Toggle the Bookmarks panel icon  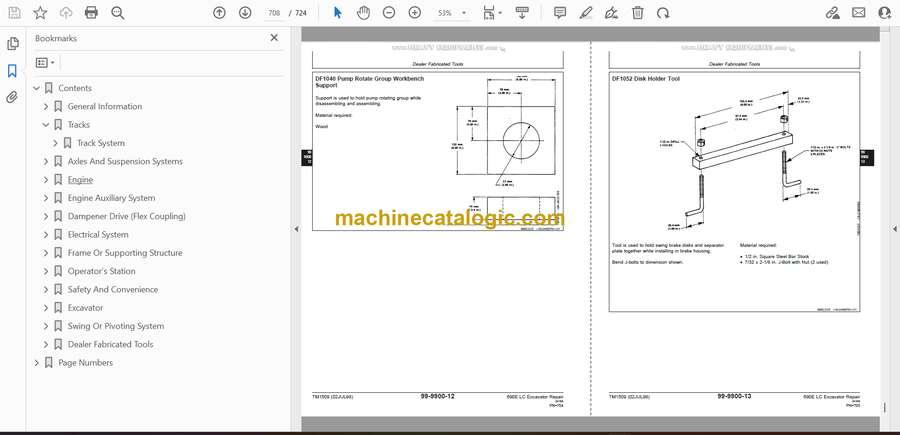coord(12,71)
